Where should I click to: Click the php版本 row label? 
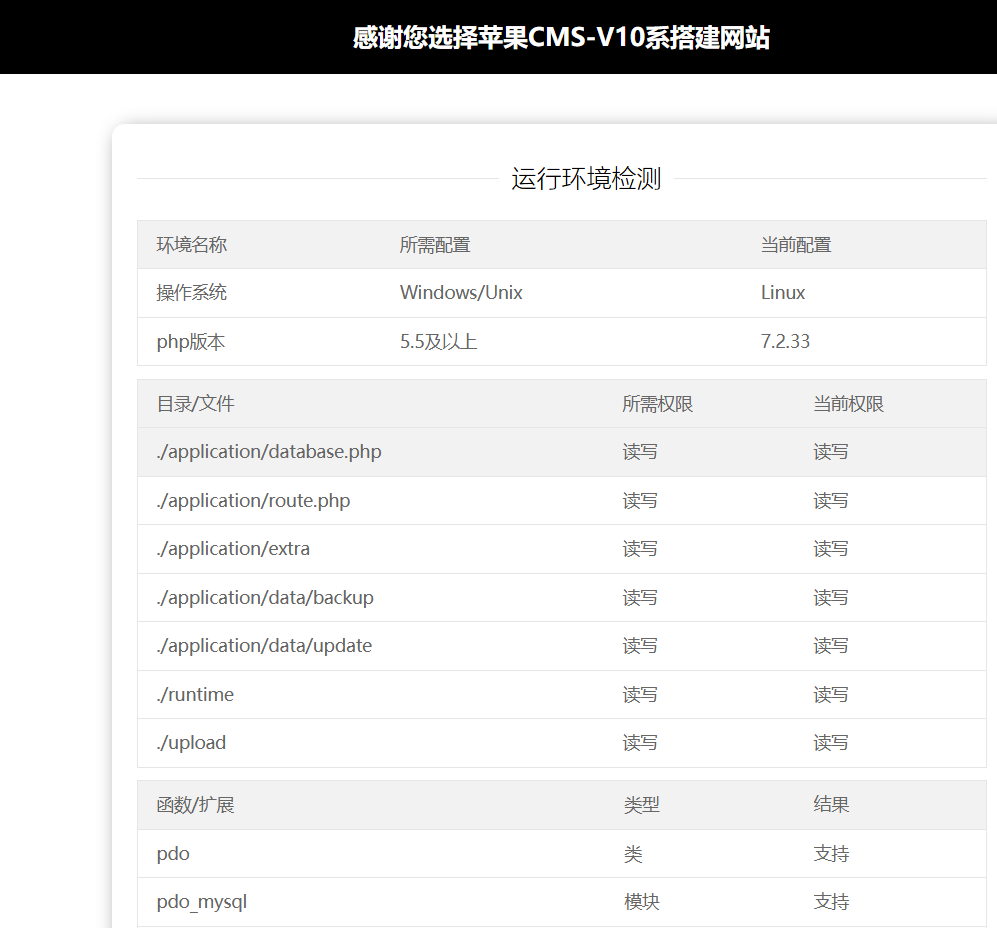tap(191, 342)
